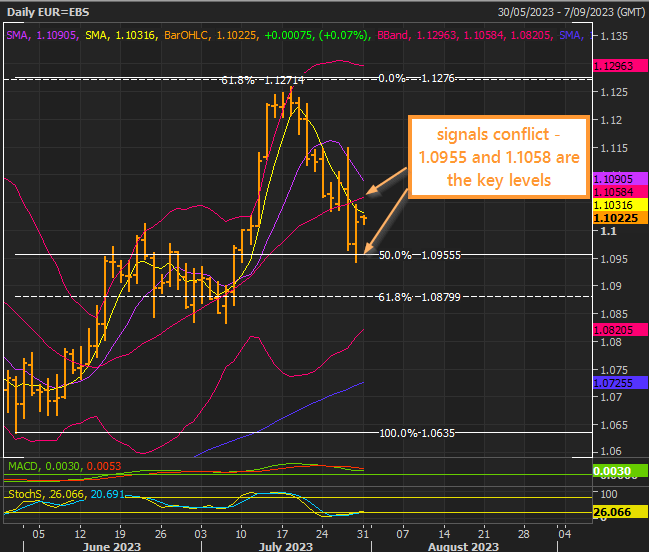Click the 1.06 price axis label
649x552 pixels.
point(611,451)
